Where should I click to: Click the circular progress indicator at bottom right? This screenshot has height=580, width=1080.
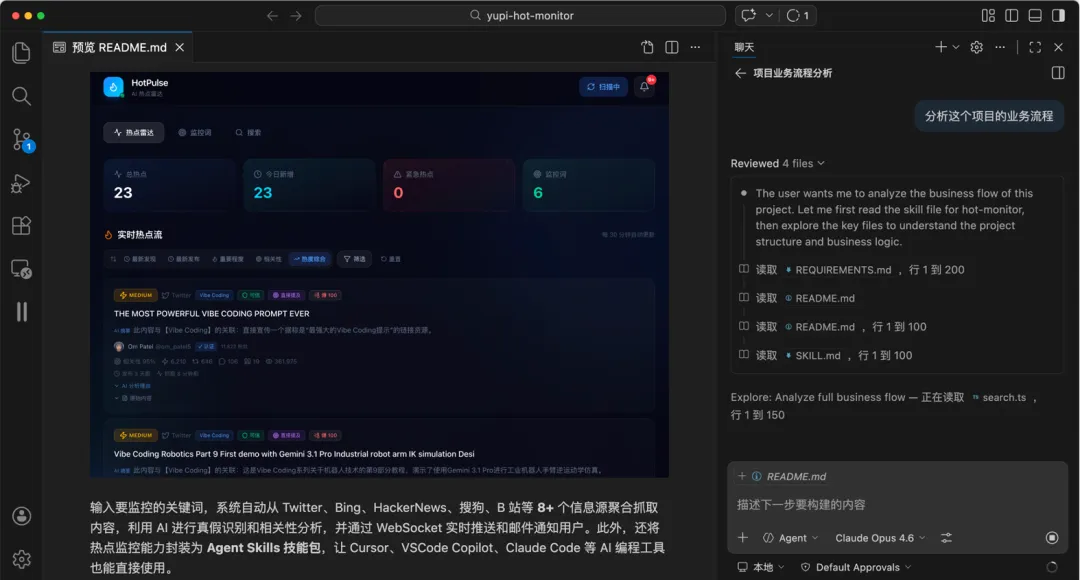pyautogui.click(x=1051, y=567)
